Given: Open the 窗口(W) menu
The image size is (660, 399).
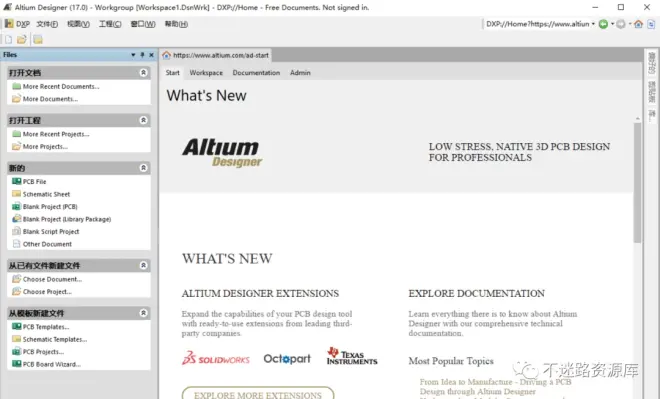Looking at the screenshot, I should [x=143, y=24].
